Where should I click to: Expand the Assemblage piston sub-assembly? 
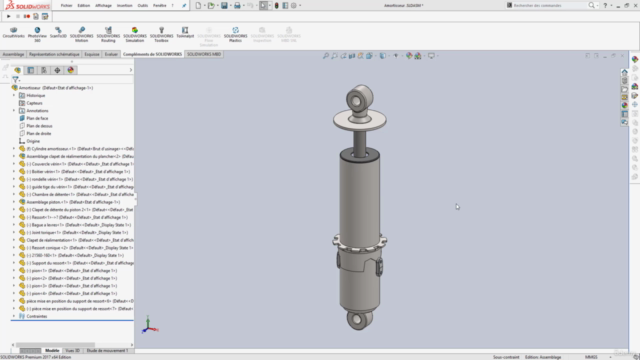pyautogui.click(x=14, y=202)
